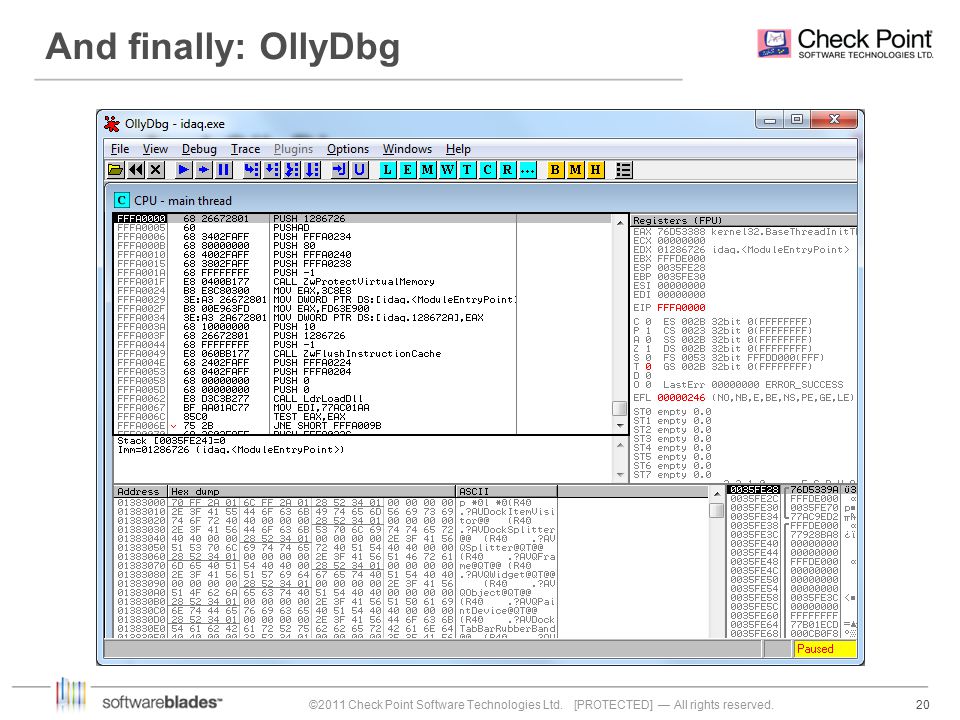Open the Log window with L icon
This screenshot has height=720, width=960.
click(387, 170)
